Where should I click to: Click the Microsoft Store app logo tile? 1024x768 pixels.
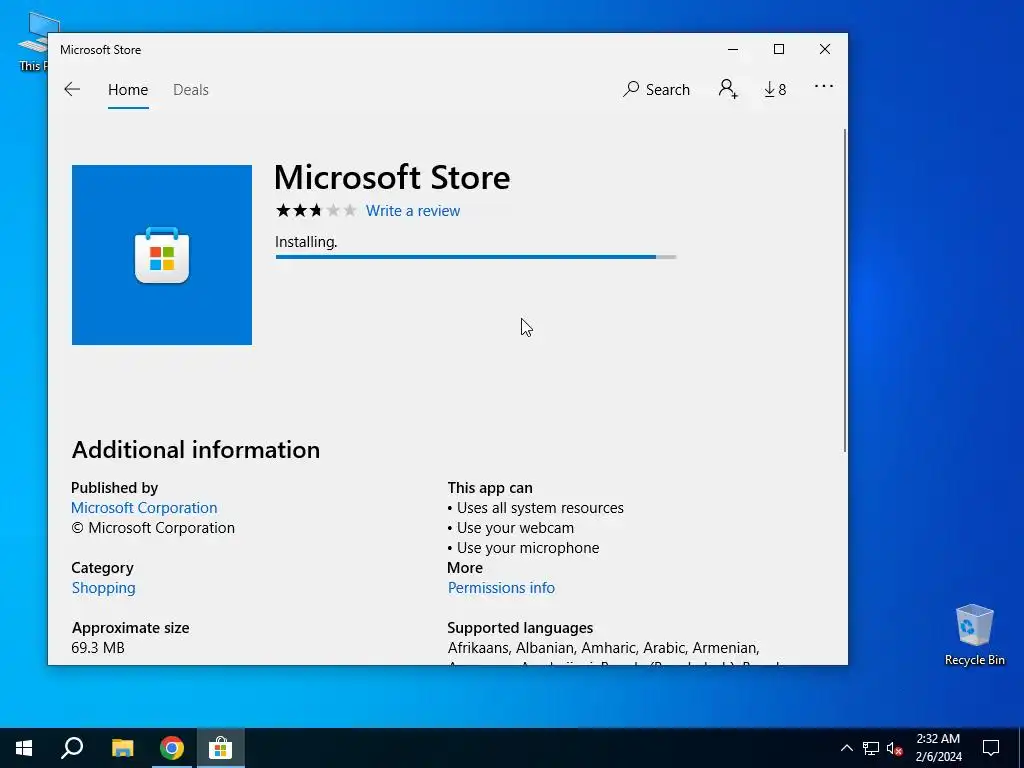(162, 255)
